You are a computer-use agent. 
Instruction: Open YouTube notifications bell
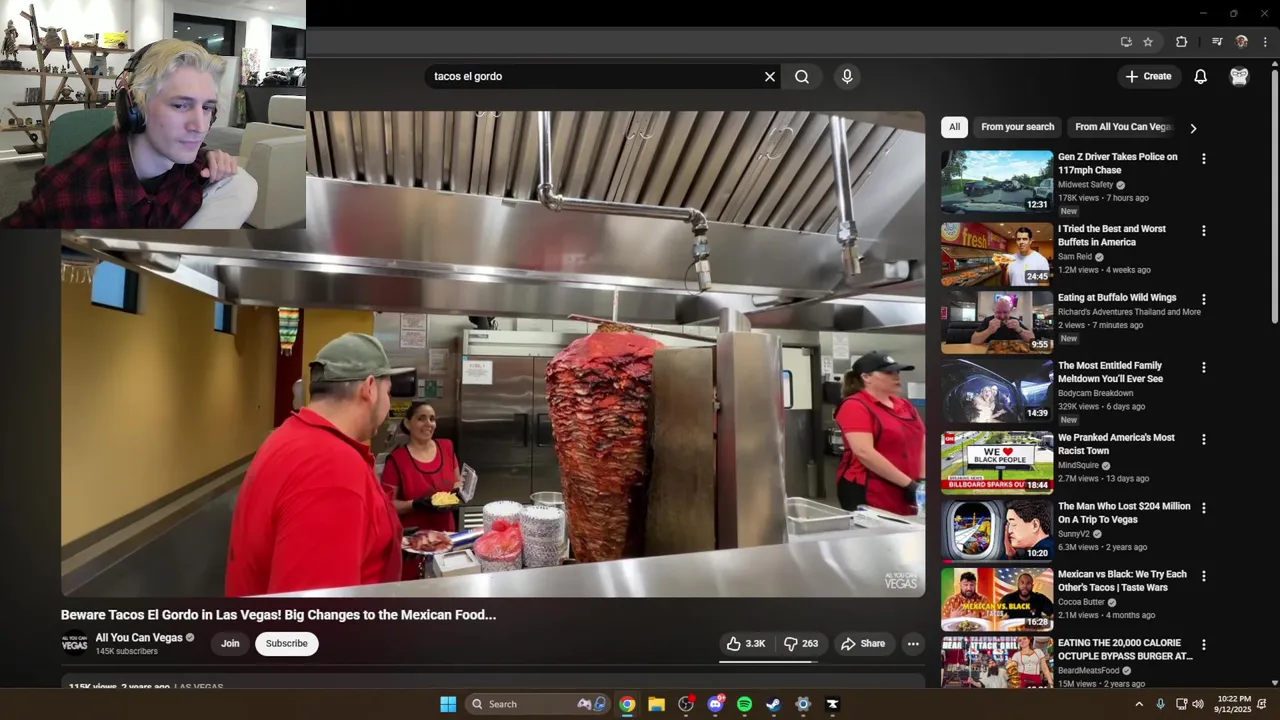(x=1201, y=77)
